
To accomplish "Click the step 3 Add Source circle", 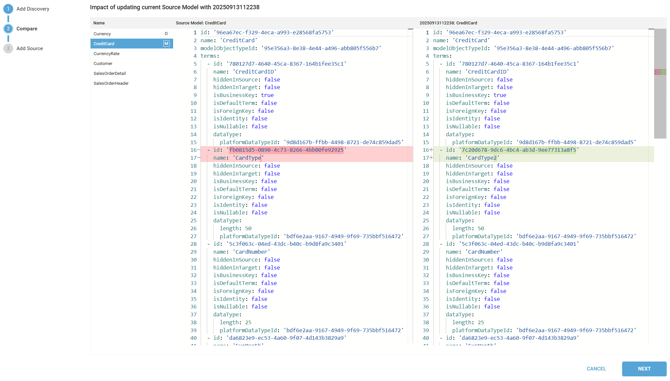I will [x=8, y=48].
